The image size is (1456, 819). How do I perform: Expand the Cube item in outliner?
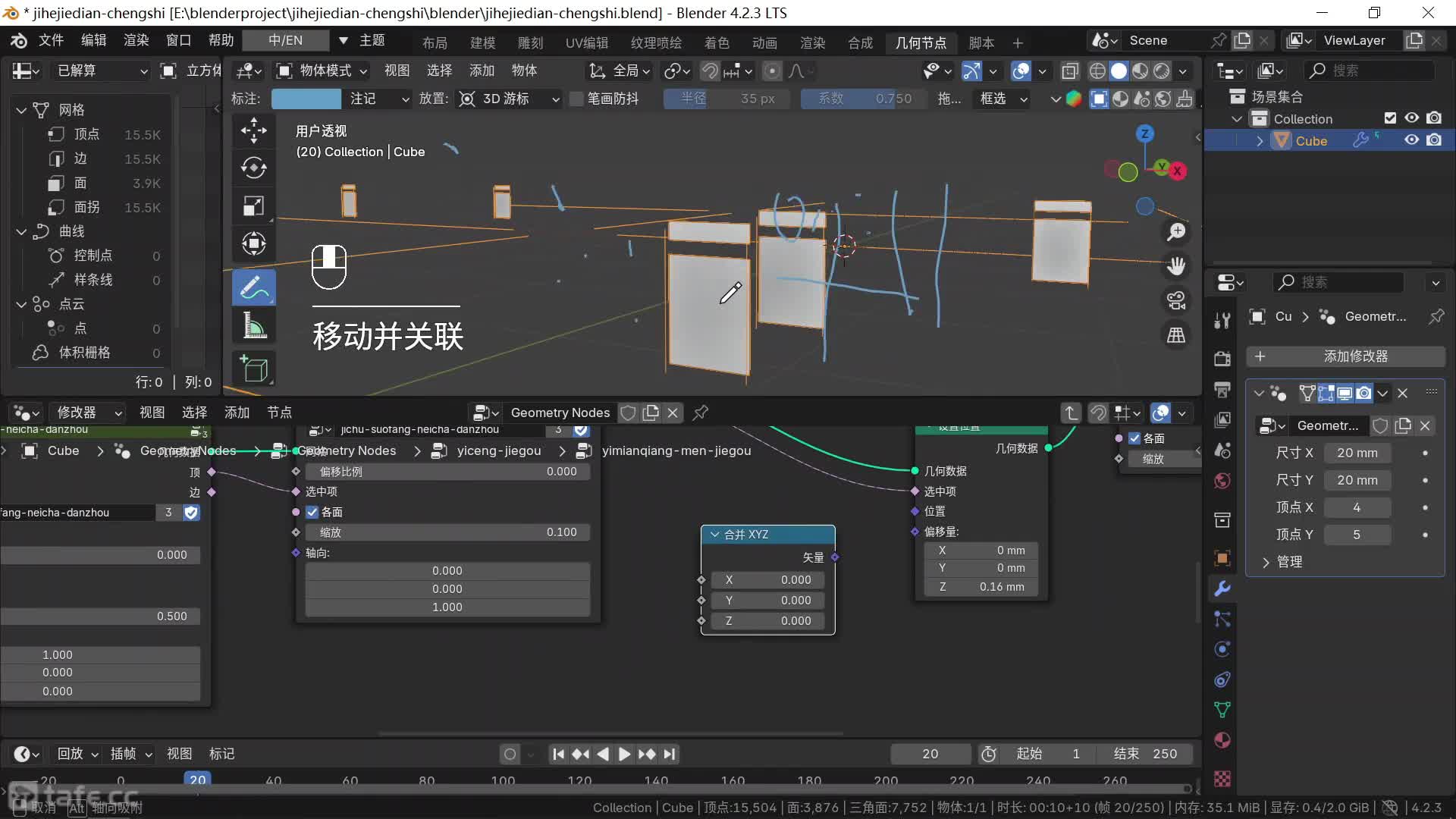pyautogui.click(x=1260, y=141)
